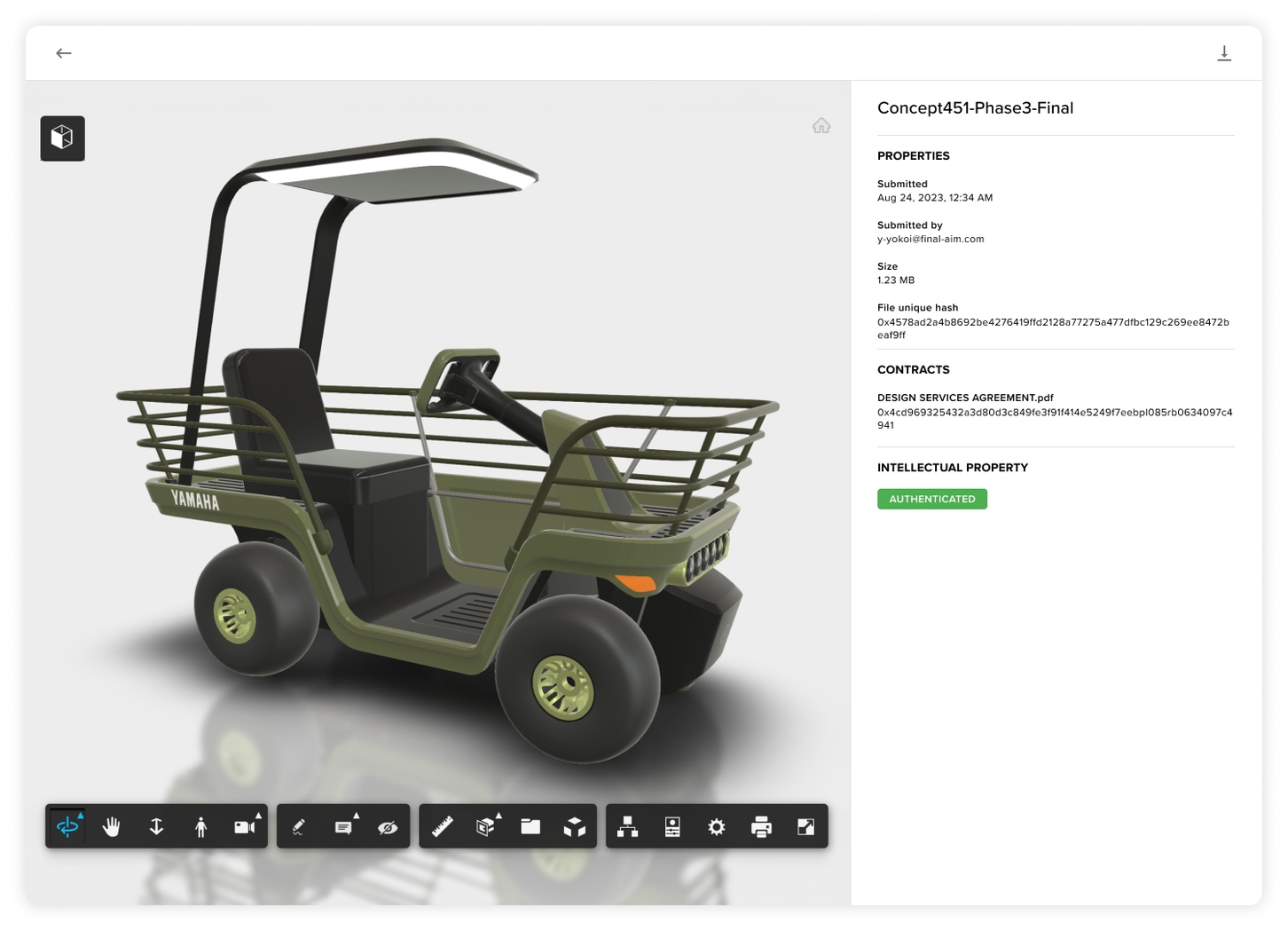
Task: Reset to home view
Action: (x=821, y=125)
